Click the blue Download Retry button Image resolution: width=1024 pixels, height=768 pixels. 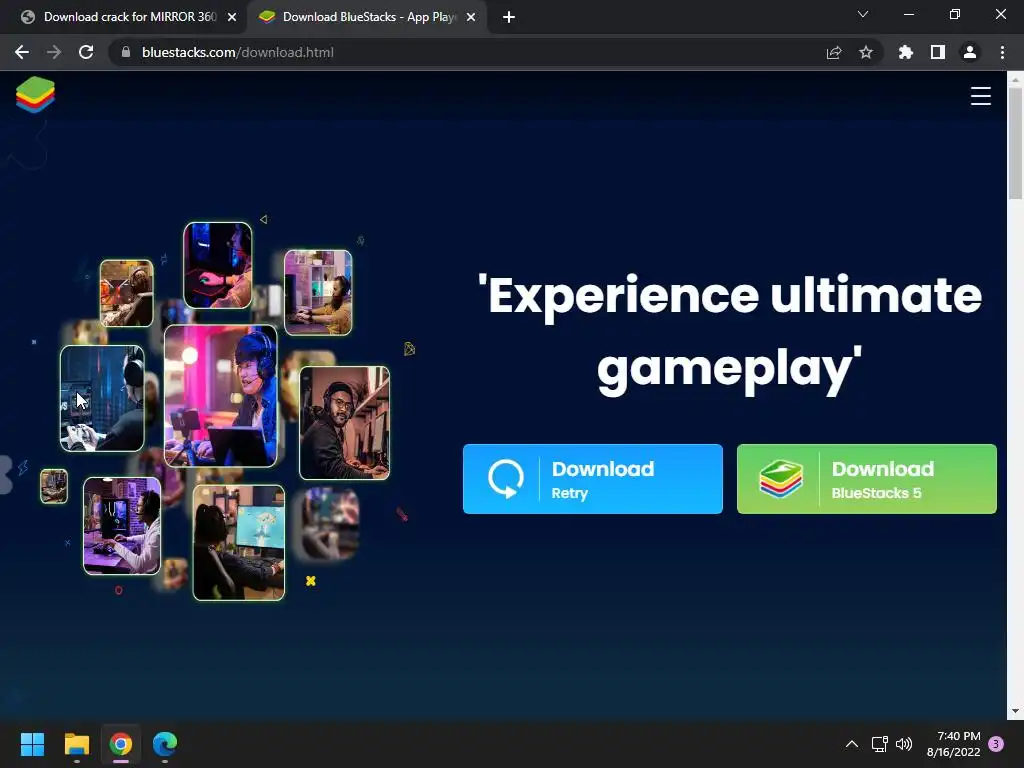(x=592, y=479)
